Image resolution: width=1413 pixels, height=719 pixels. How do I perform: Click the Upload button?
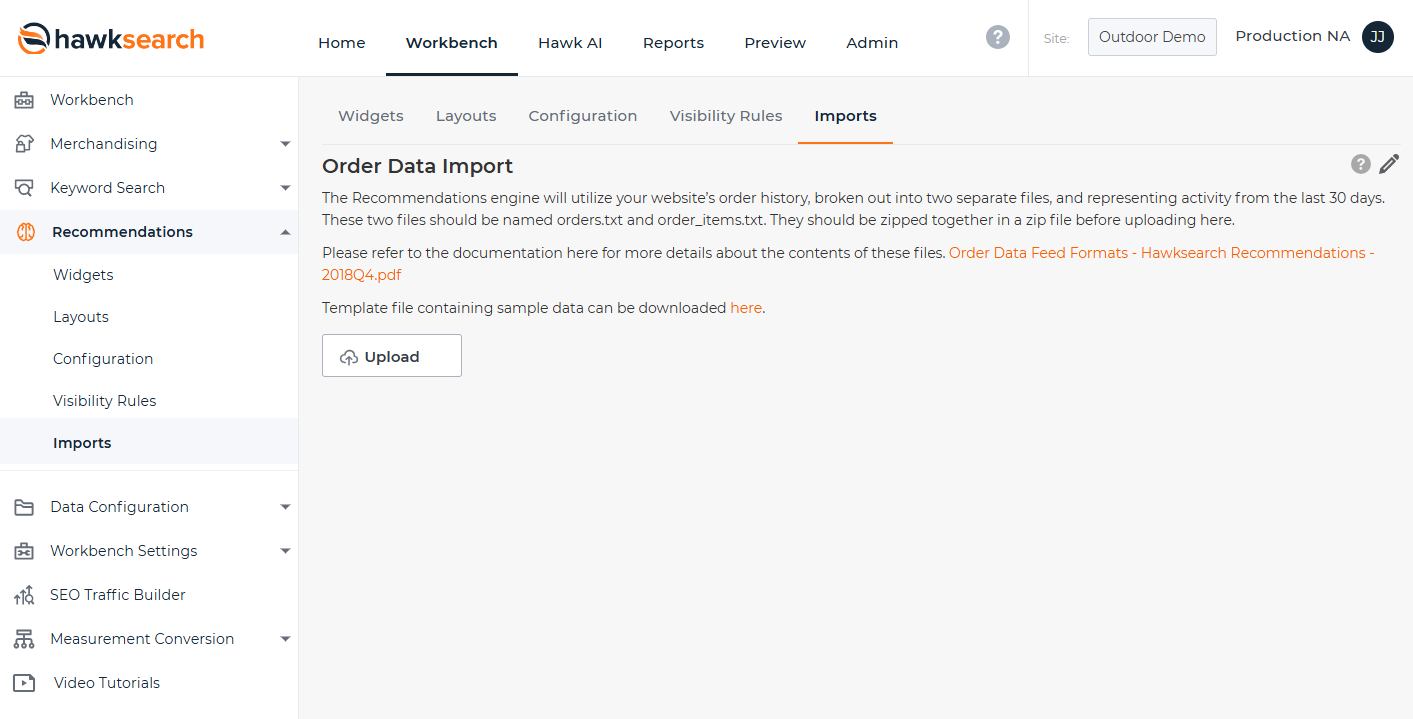tap(392, 355)
